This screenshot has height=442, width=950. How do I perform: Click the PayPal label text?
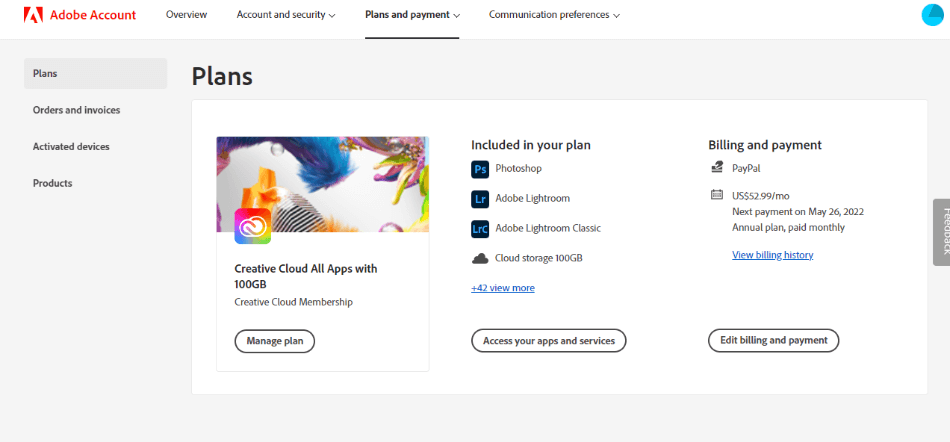click(x=746, y=168)
